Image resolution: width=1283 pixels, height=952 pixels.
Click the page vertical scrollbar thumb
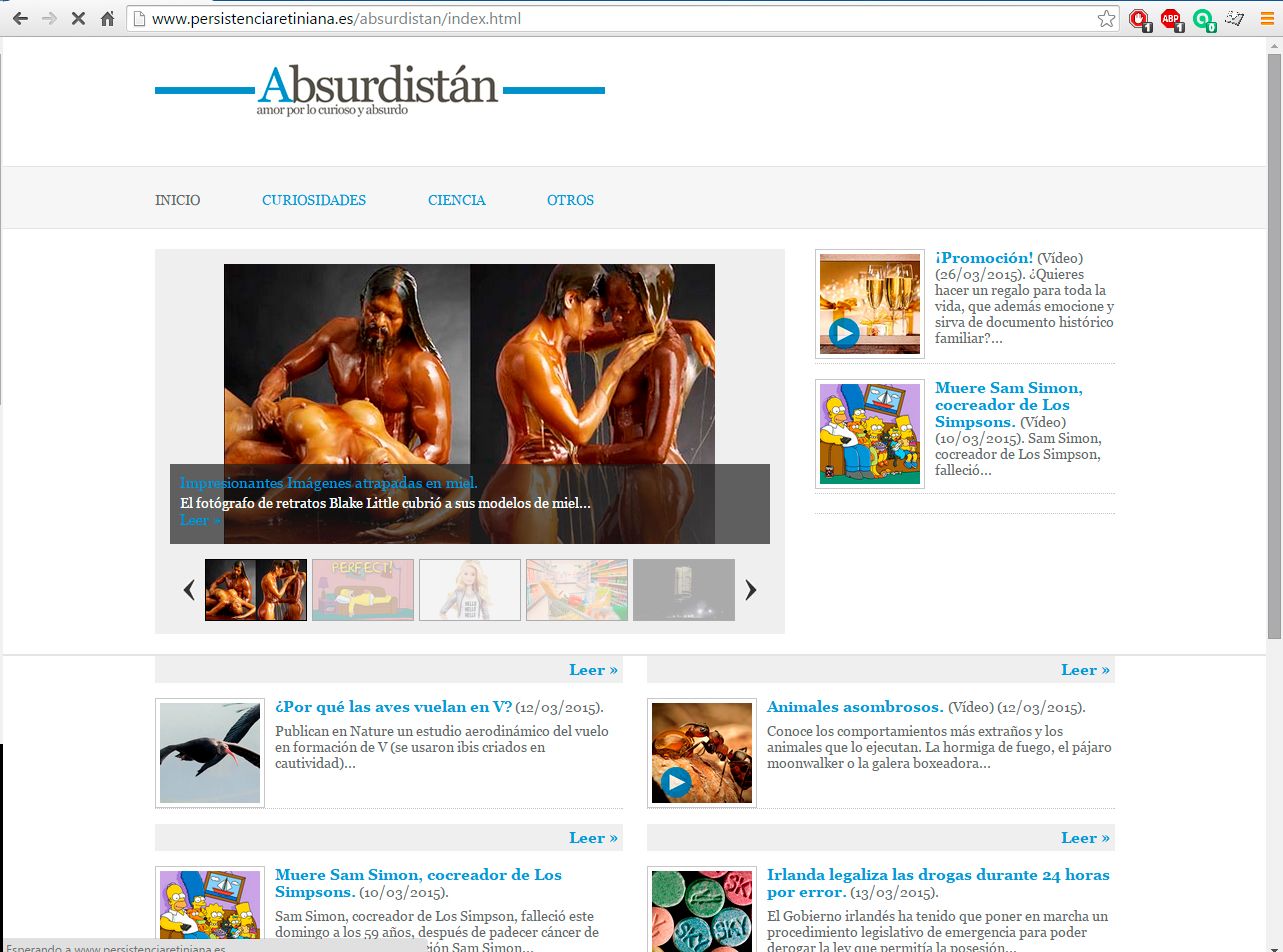[1274, 345]
